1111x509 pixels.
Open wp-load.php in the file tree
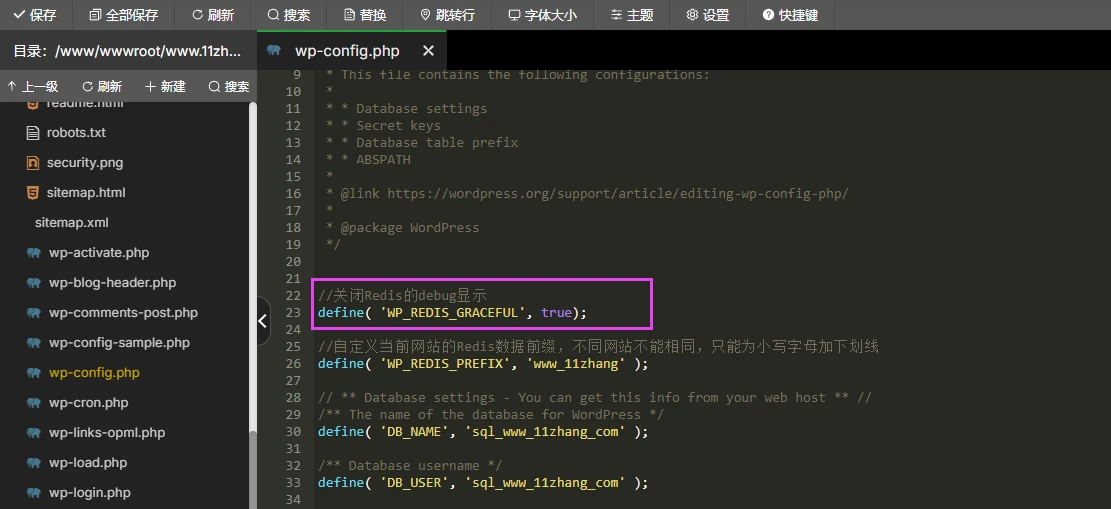point(88,463)
